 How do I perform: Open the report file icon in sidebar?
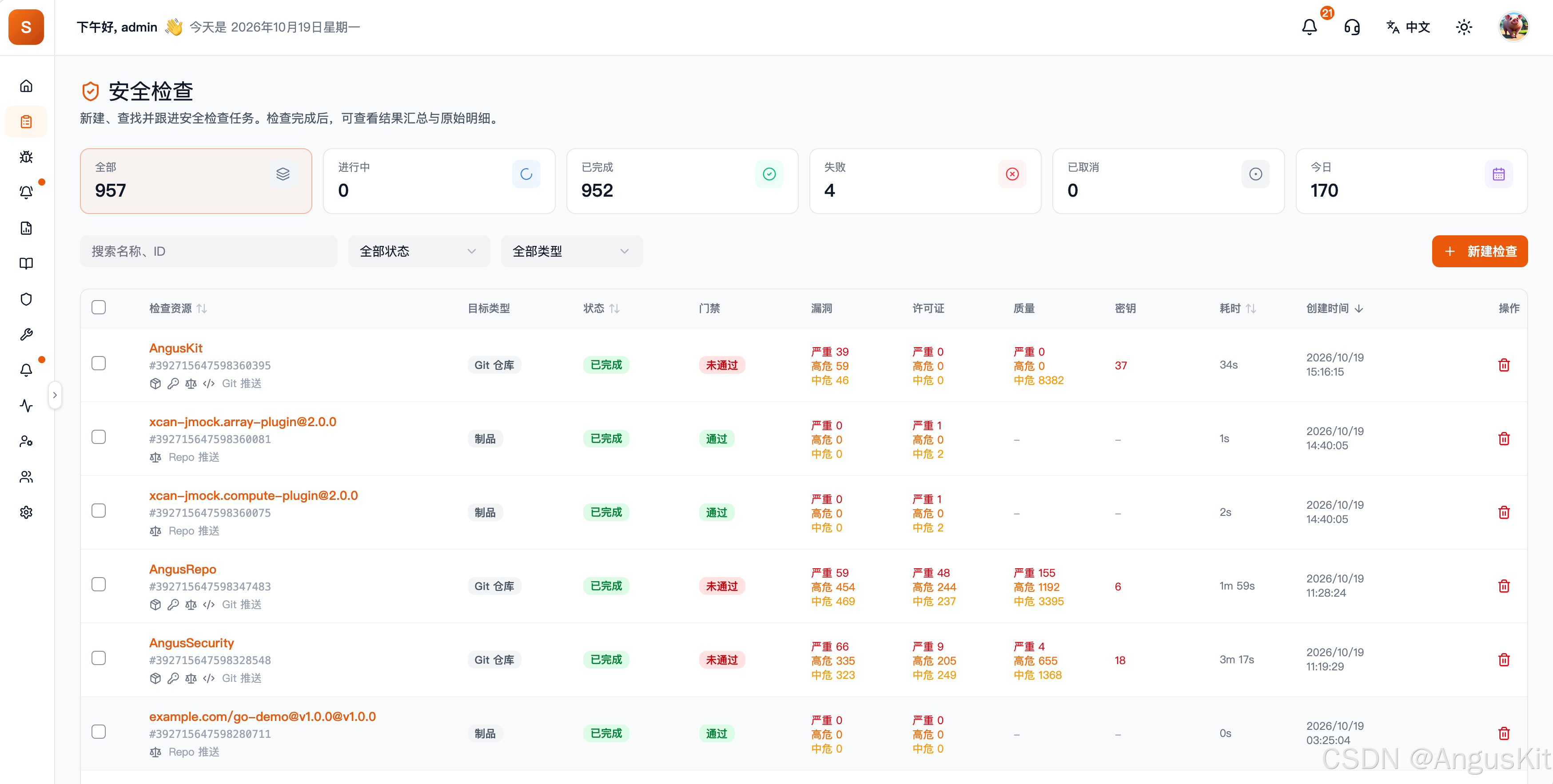pyautogui.click(x=26, y=228)
